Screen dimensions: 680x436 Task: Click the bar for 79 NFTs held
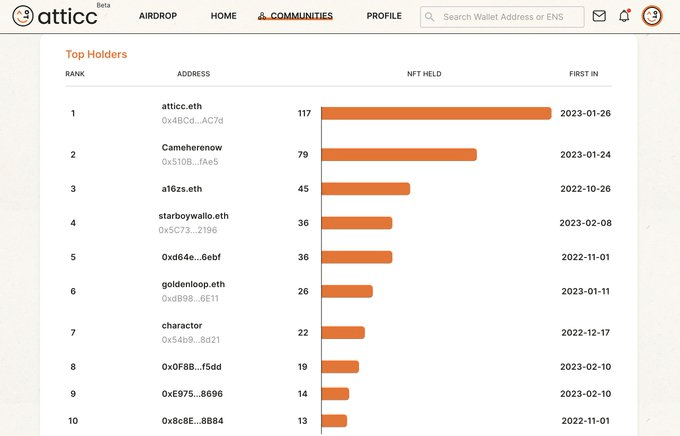[399, 155]
